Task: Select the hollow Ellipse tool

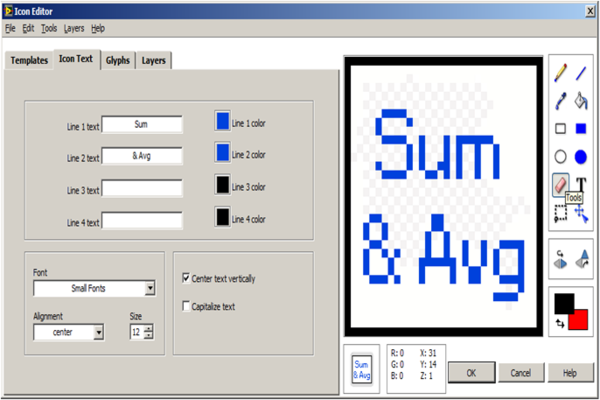Action: point(560,157)
